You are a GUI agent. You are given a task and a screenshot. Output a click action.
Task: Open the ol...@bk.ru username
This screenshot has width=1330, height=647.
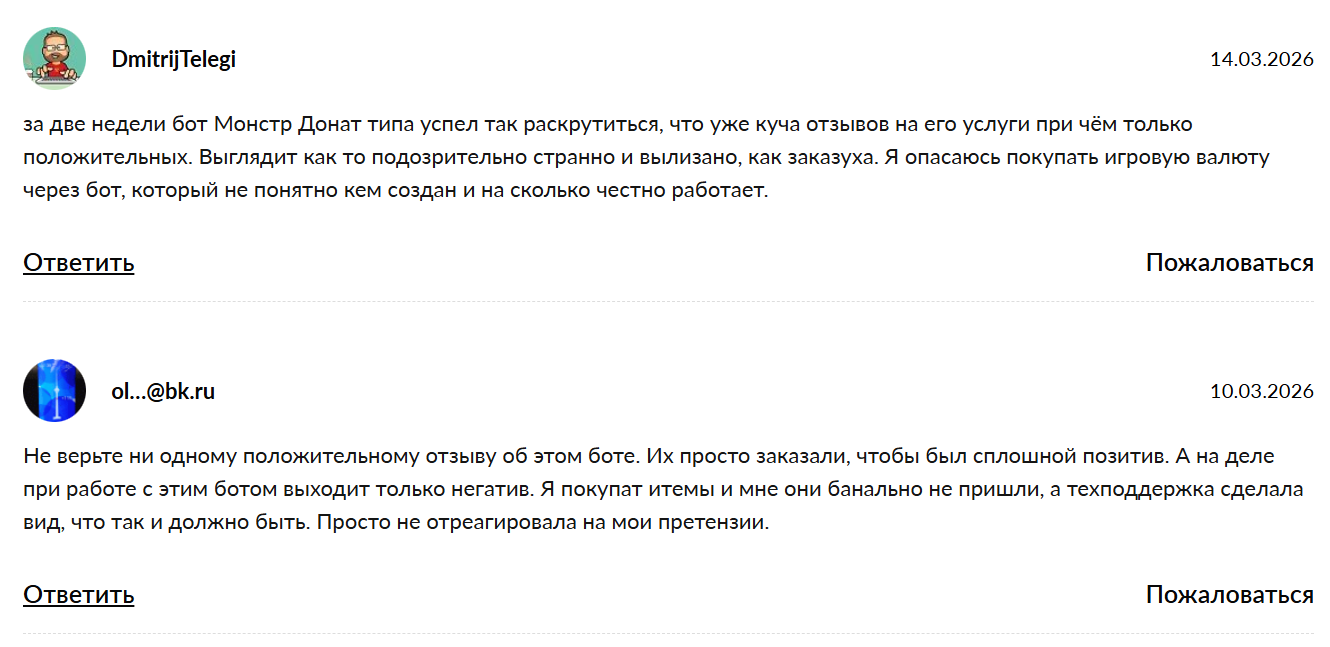coord(163,391)
